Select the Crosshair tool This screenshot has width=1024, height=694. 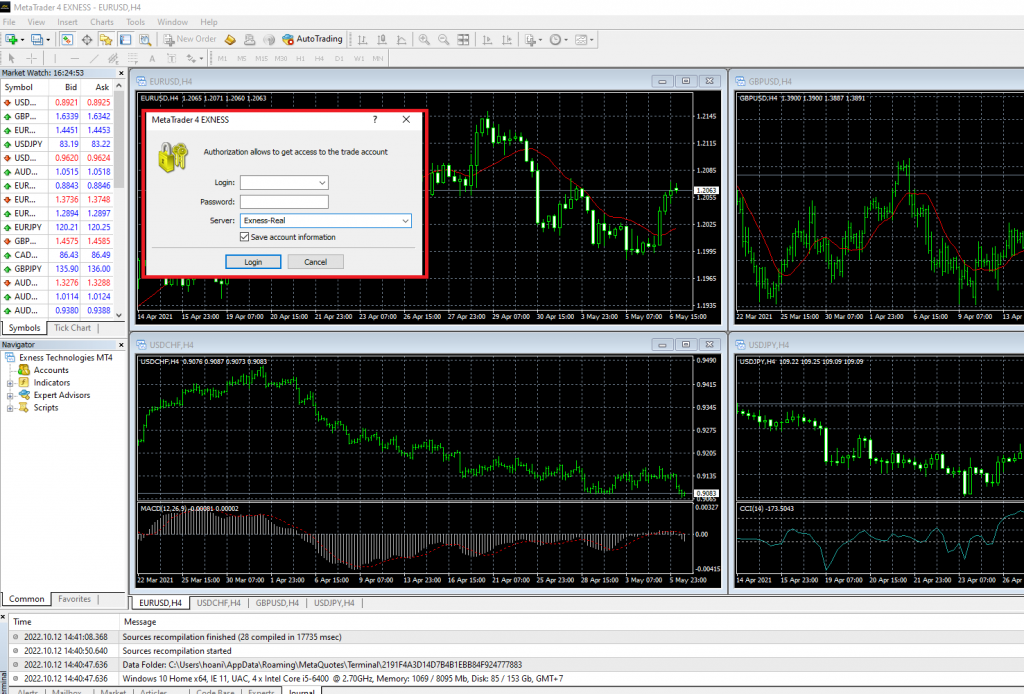[31, 59]
